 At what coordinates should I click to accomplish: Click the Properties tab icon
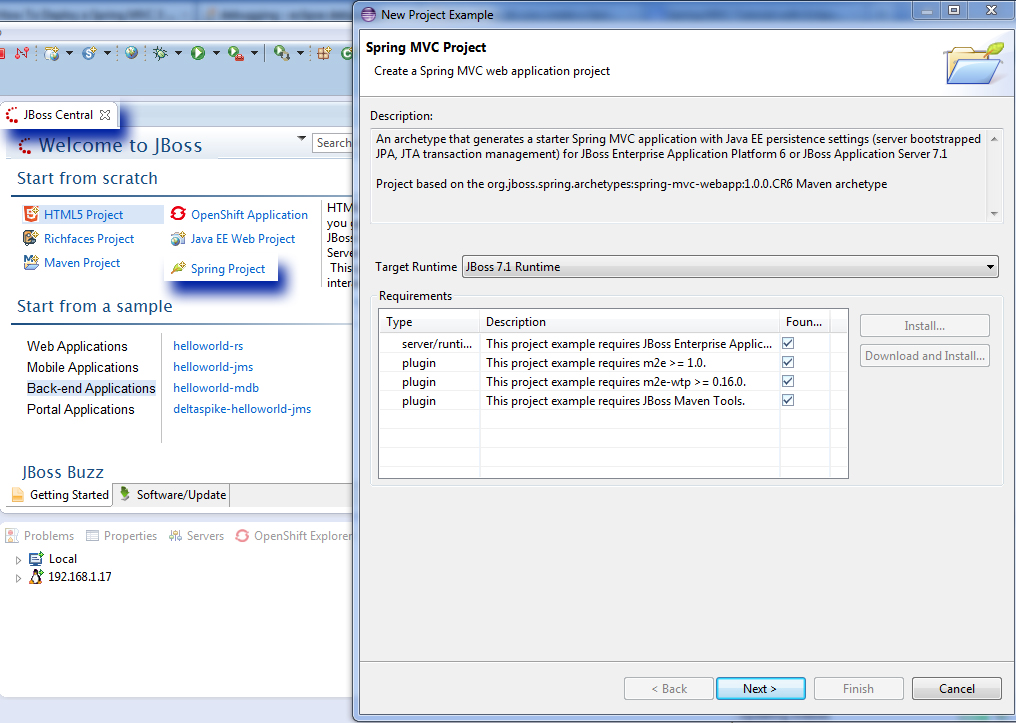(x=93, y=535)
